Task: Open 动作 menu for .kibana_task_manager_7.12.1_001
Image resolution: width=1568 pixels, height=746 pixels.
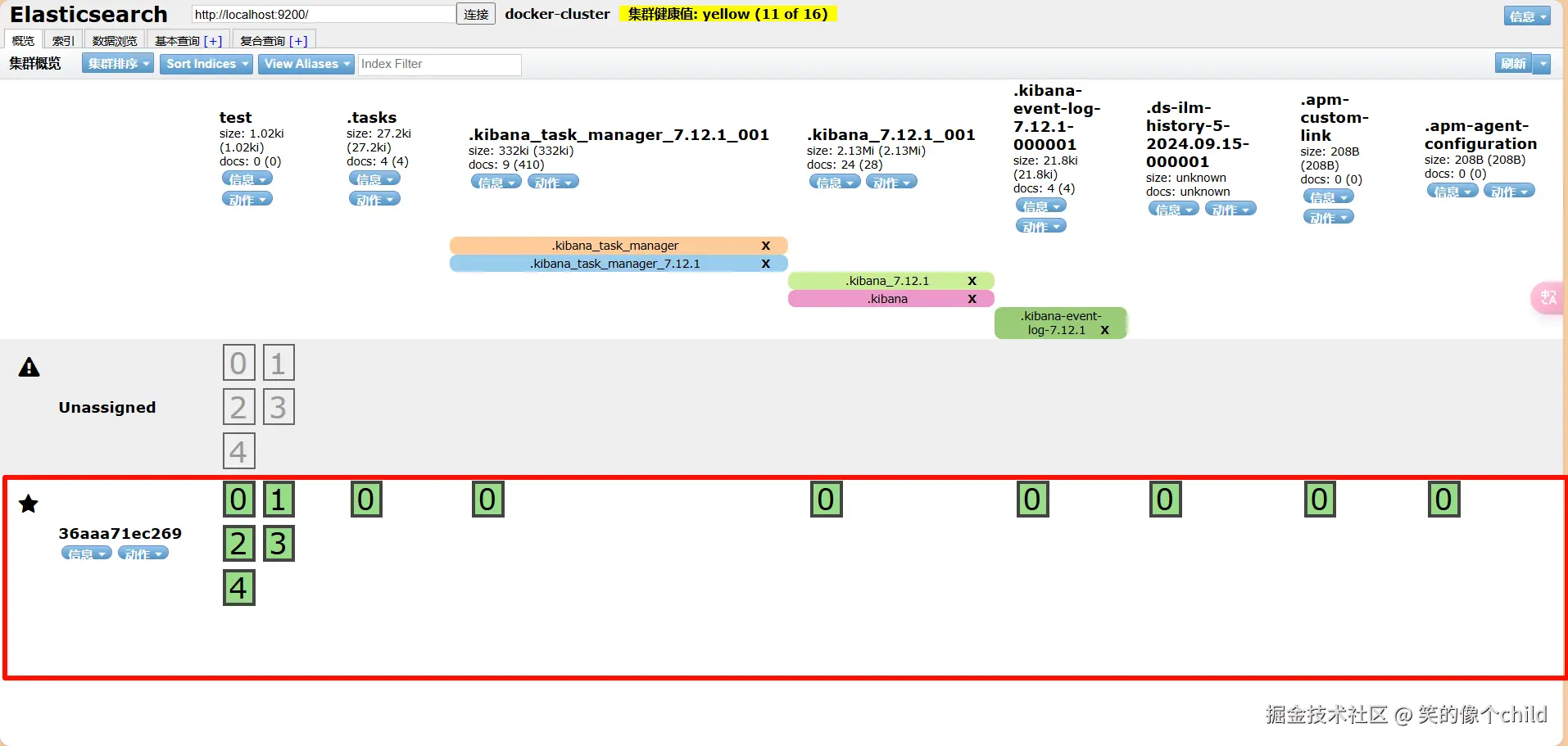Action: pyautogui.click(x=553, y=182)
